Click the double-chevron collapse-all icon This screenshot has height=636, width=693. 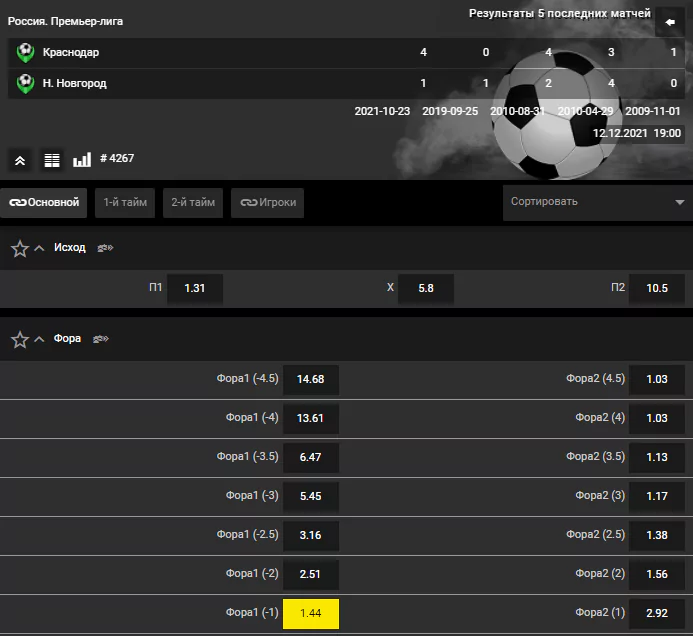20,160
